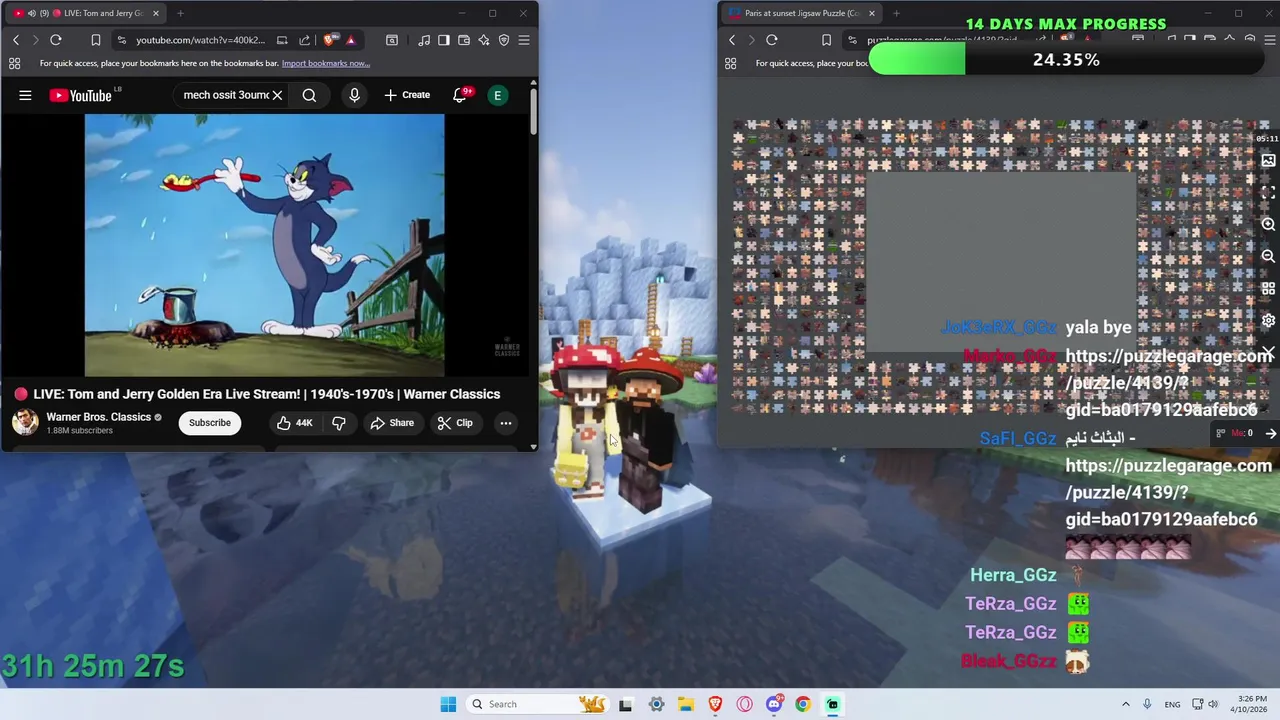This screenshot has width=1280, height=720.
Task: Open a new tab in puzzle window
Action: (896, 13)
